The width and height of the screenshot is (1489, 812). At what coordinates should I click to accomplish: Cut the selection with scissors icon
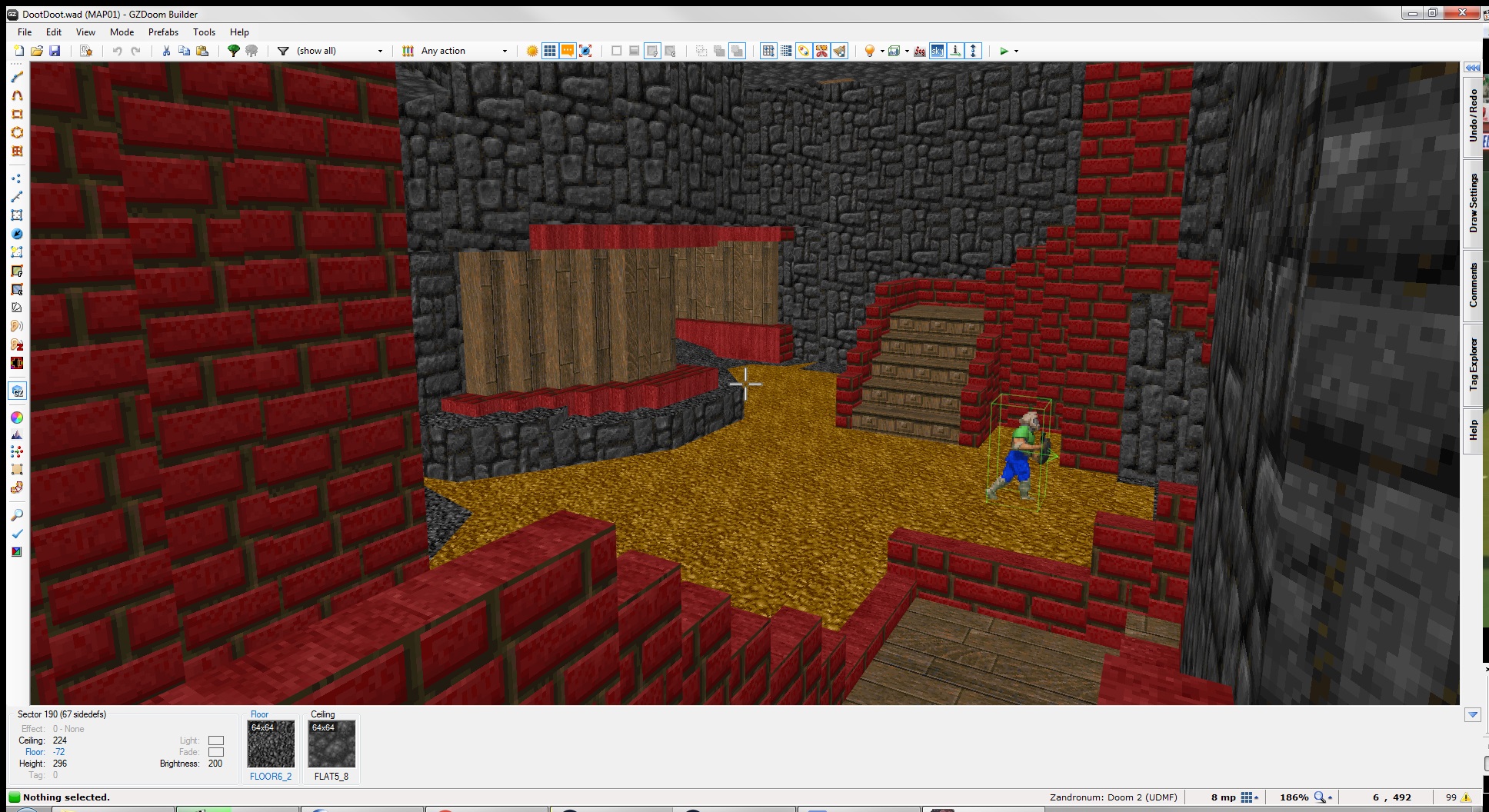166,51
